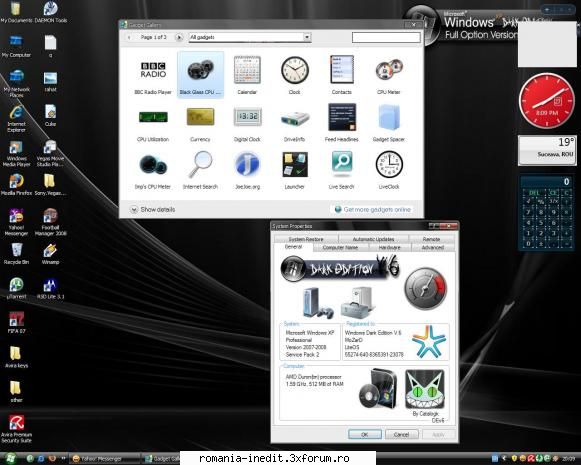
Task: Select the Live Search gadget
Action: [342, 170]
